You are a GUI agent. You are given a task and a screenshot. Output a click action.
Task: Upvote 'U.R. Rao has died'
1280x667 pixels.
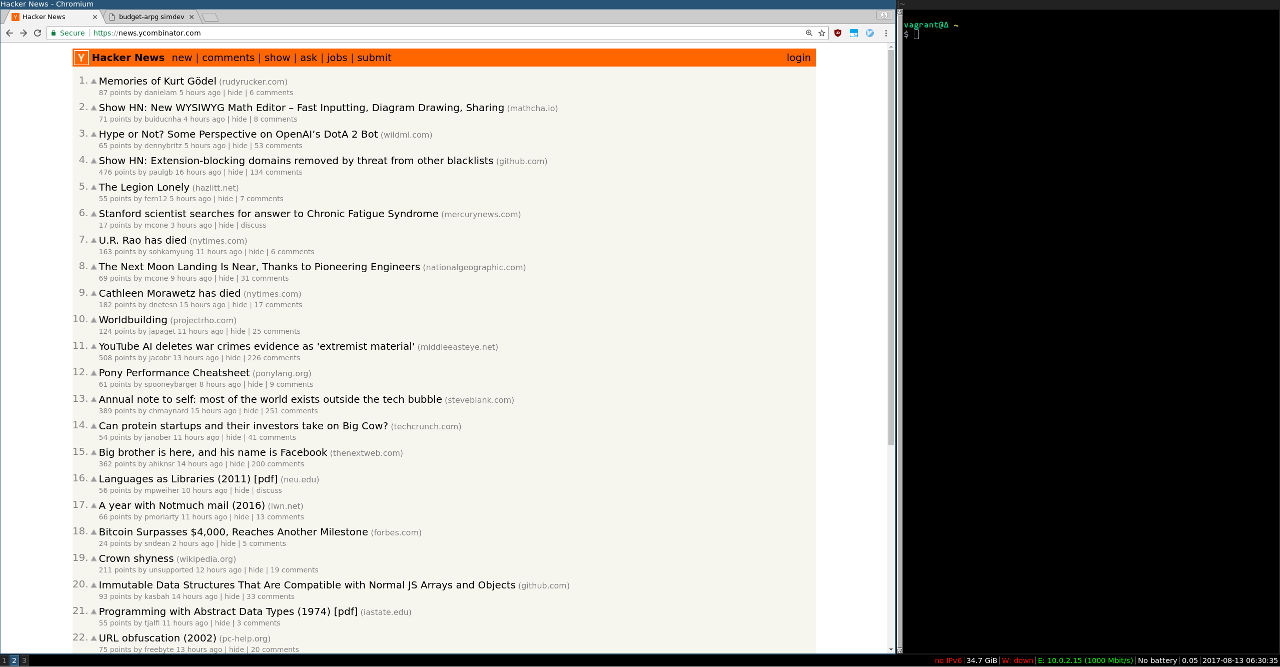pyautogui.click(x=94, y=241)
